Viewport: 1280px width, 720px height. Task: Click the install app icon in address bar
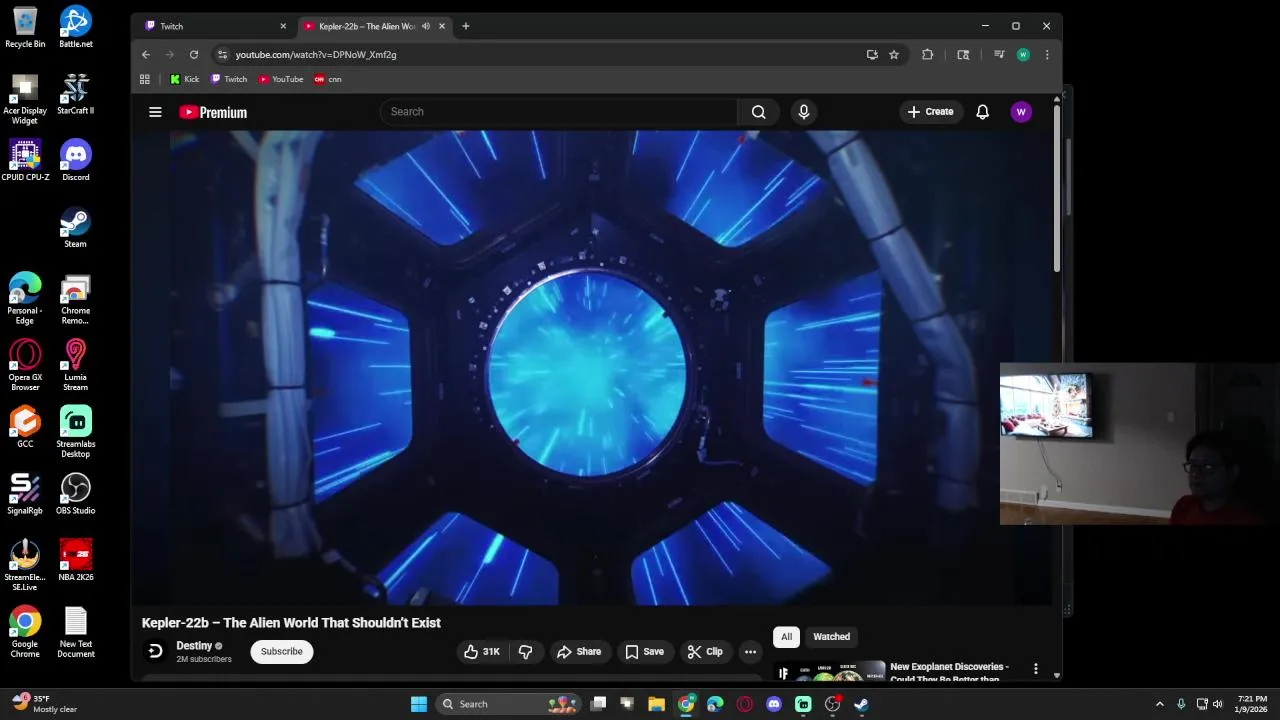tap(872, 55)
